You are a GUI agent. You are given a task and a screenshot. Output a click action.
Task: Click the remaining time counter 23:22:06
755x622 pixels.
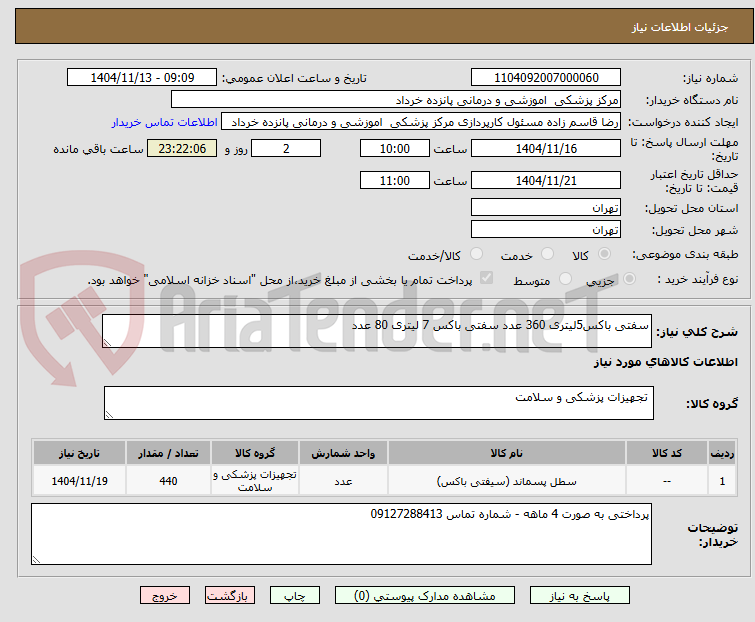click(x=182, y=149)
